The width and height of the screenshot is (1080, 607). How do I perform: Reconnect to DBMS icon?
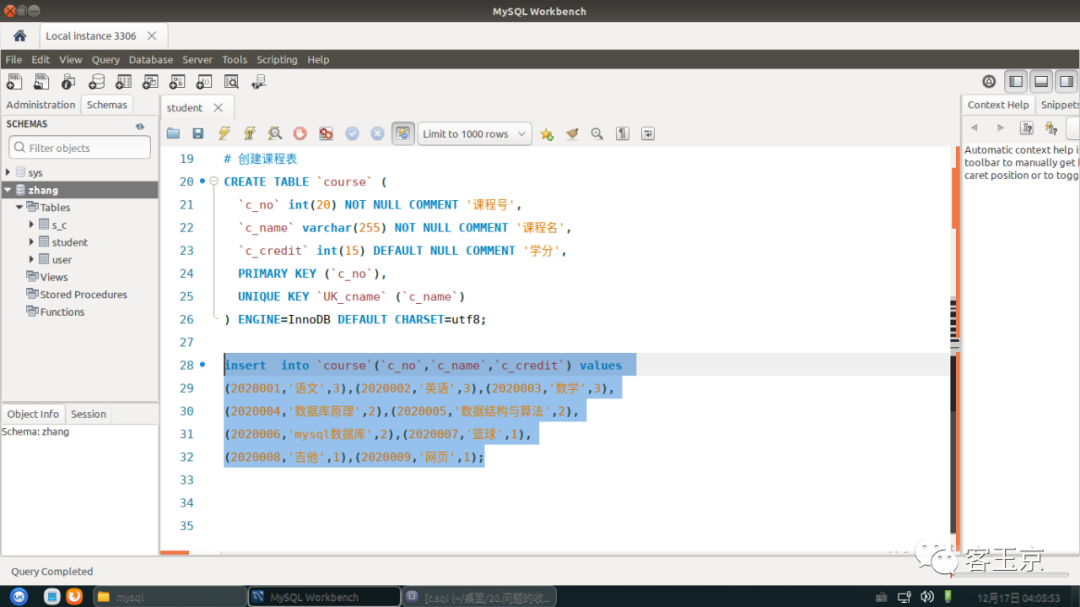[x=259, y=82]
